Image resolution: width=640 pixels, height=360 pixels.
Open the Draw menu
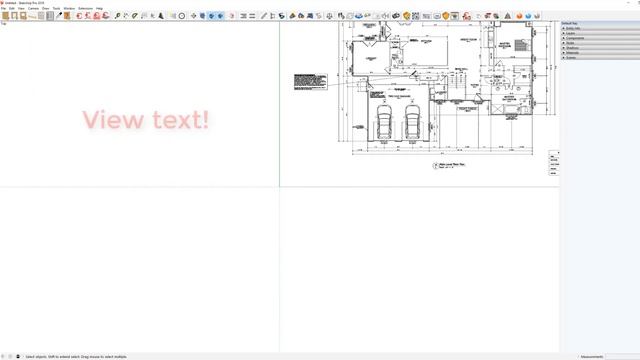coord(46,8)
